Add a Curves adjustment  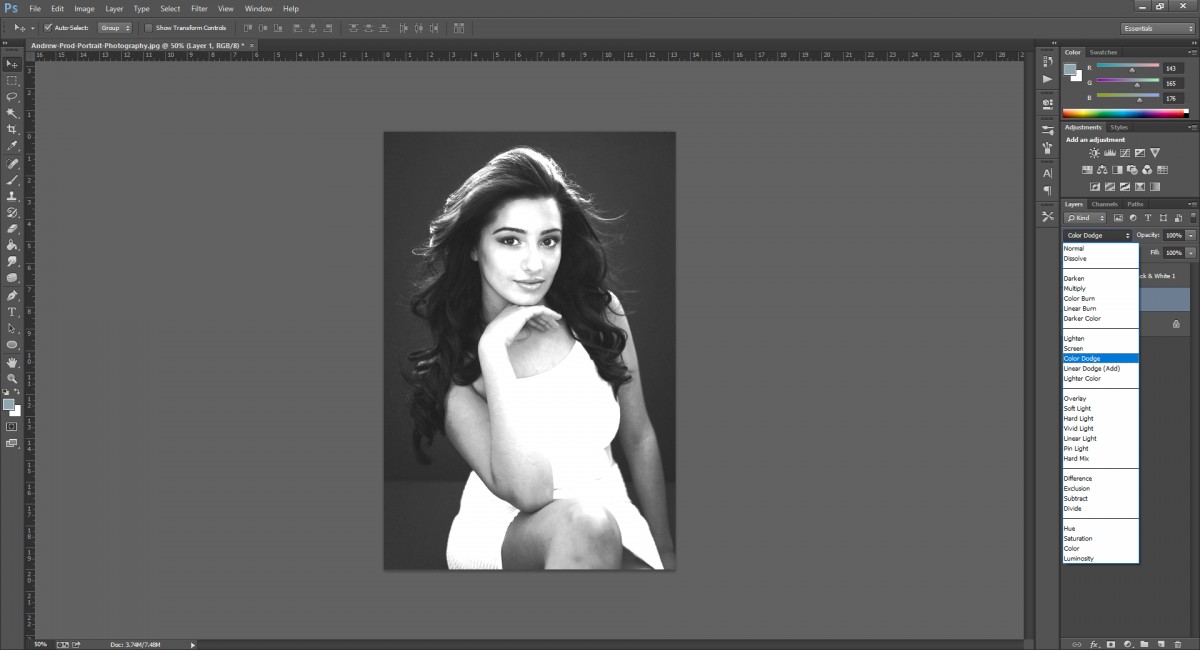[x=1124, y=153]
